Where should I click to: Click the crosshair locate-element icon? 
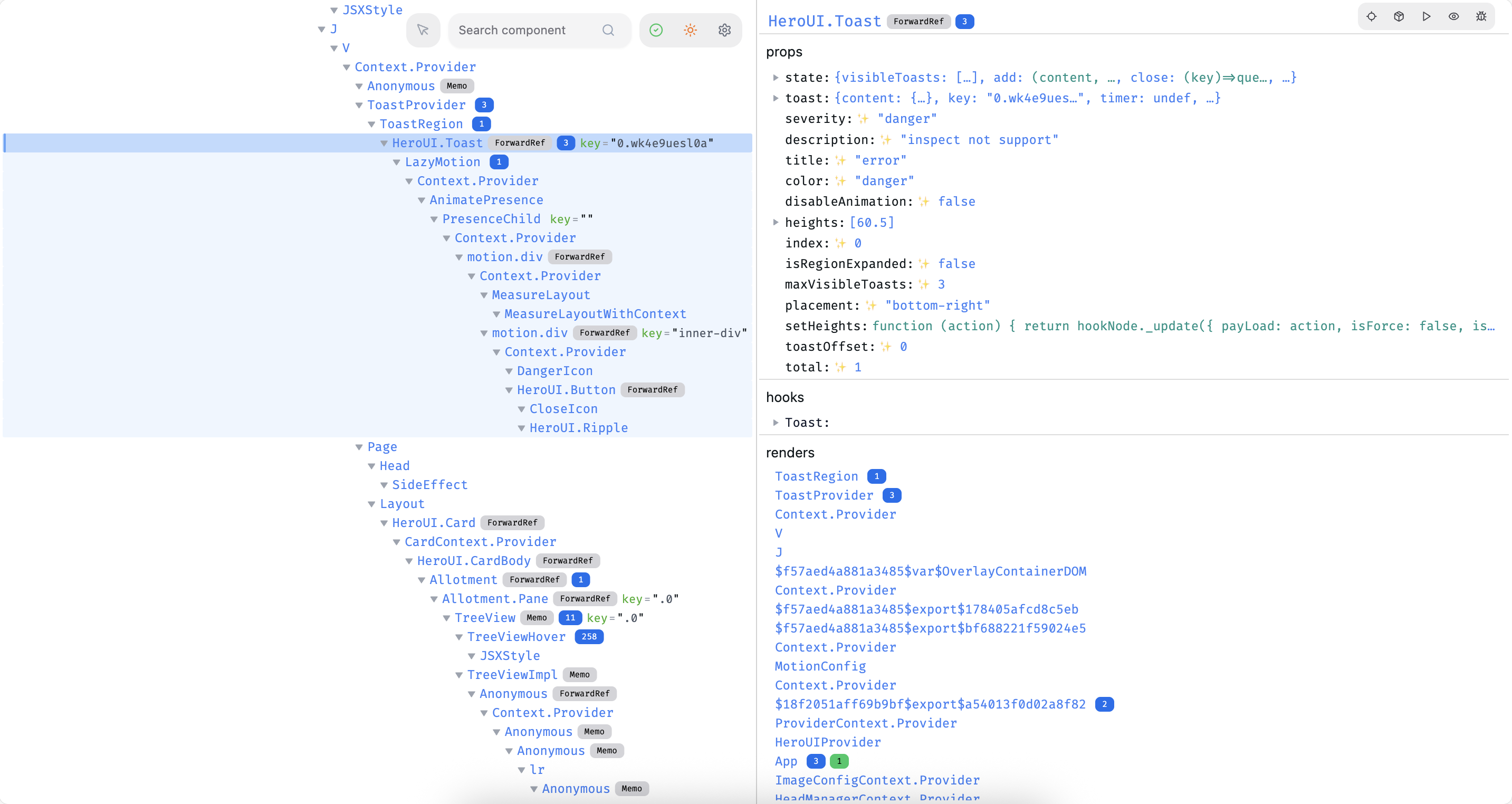coord(1371,16)
